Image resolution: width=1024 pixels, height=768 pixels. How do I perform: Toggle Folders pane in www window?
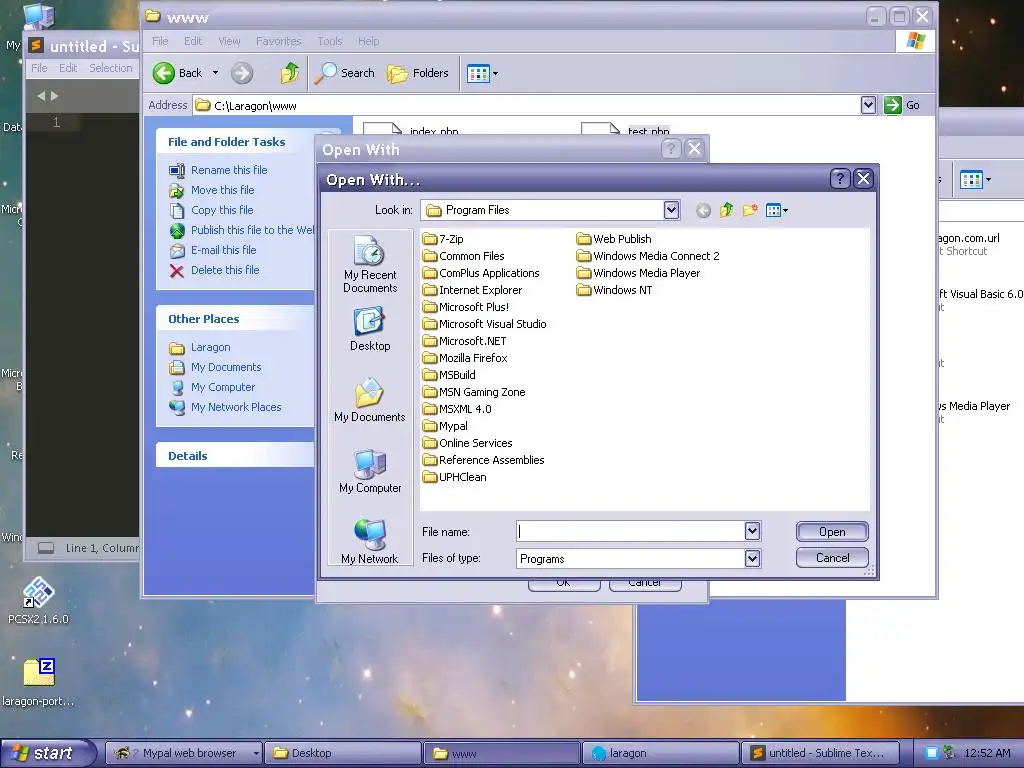point(418,73)
